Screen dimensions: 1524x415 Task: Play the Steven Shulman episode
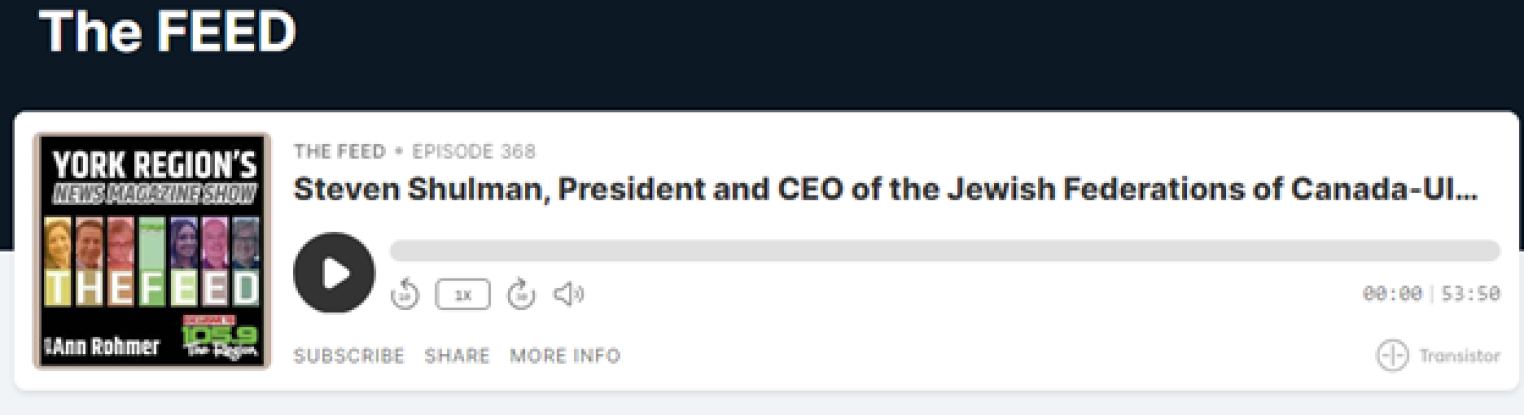(x=334, y=273)
